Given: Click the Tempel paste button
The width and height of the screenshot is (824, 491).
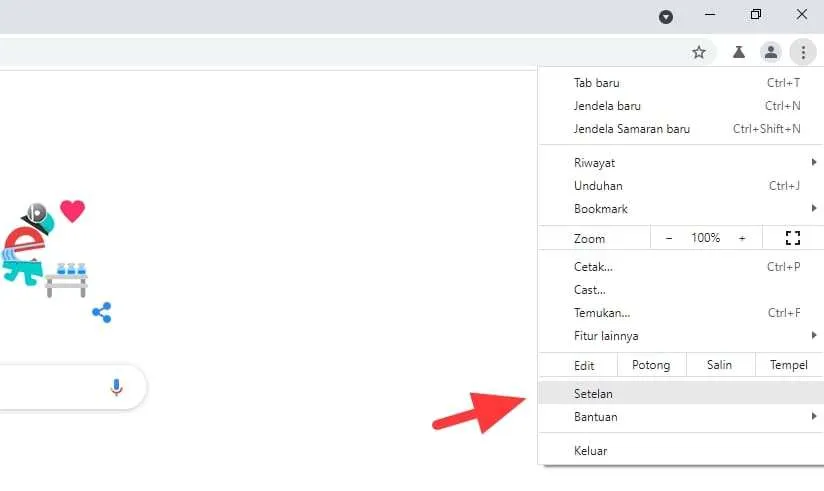Looking at the screenshot, I should (x=789, y=365).
